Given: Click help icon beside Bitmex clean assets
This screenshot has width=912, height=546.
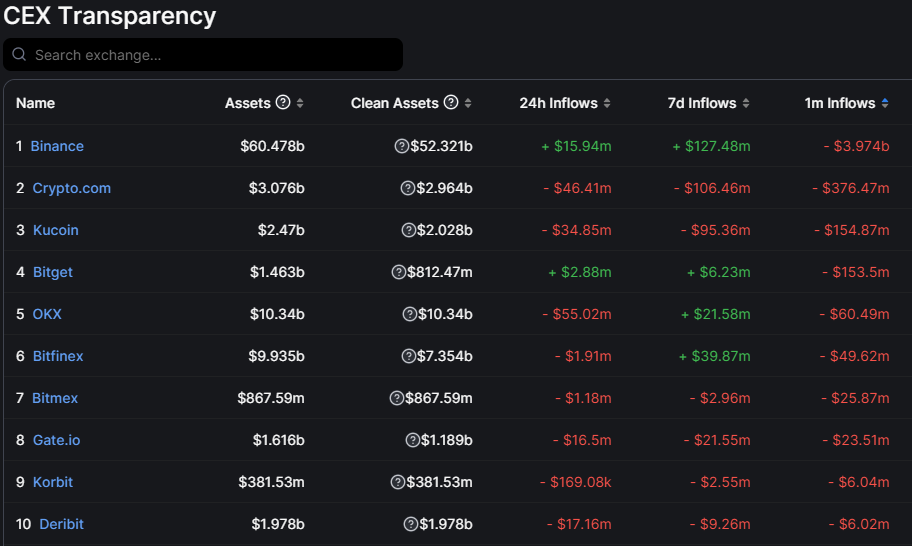Looking at the screenshot, I should point(397,398).
